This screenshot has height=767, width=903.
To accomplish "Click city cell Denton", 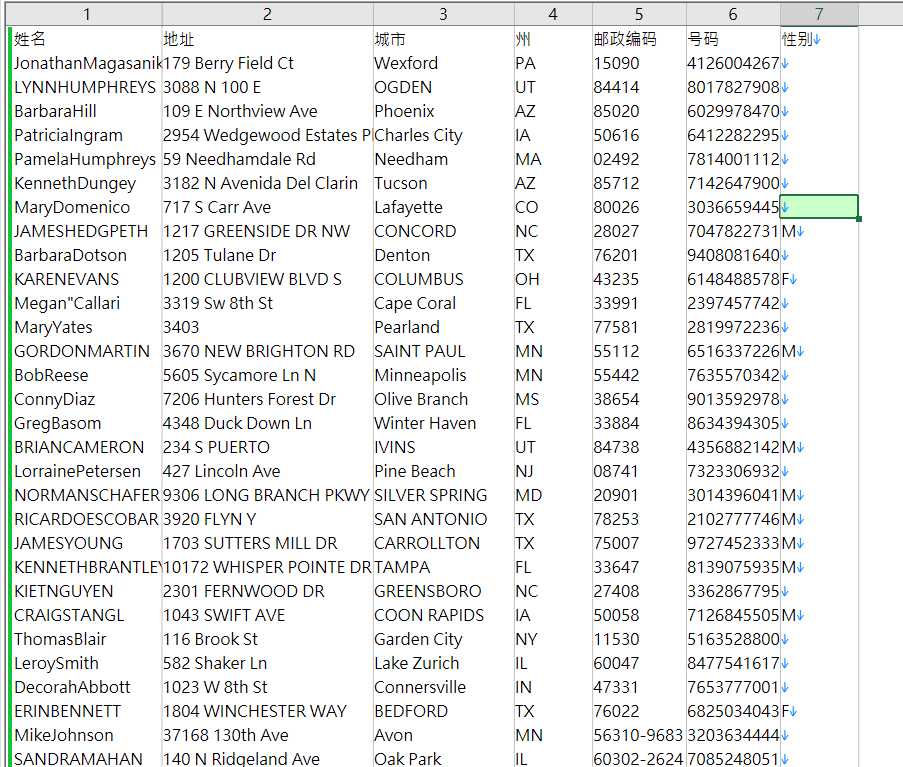I will (x=443, y=255).
